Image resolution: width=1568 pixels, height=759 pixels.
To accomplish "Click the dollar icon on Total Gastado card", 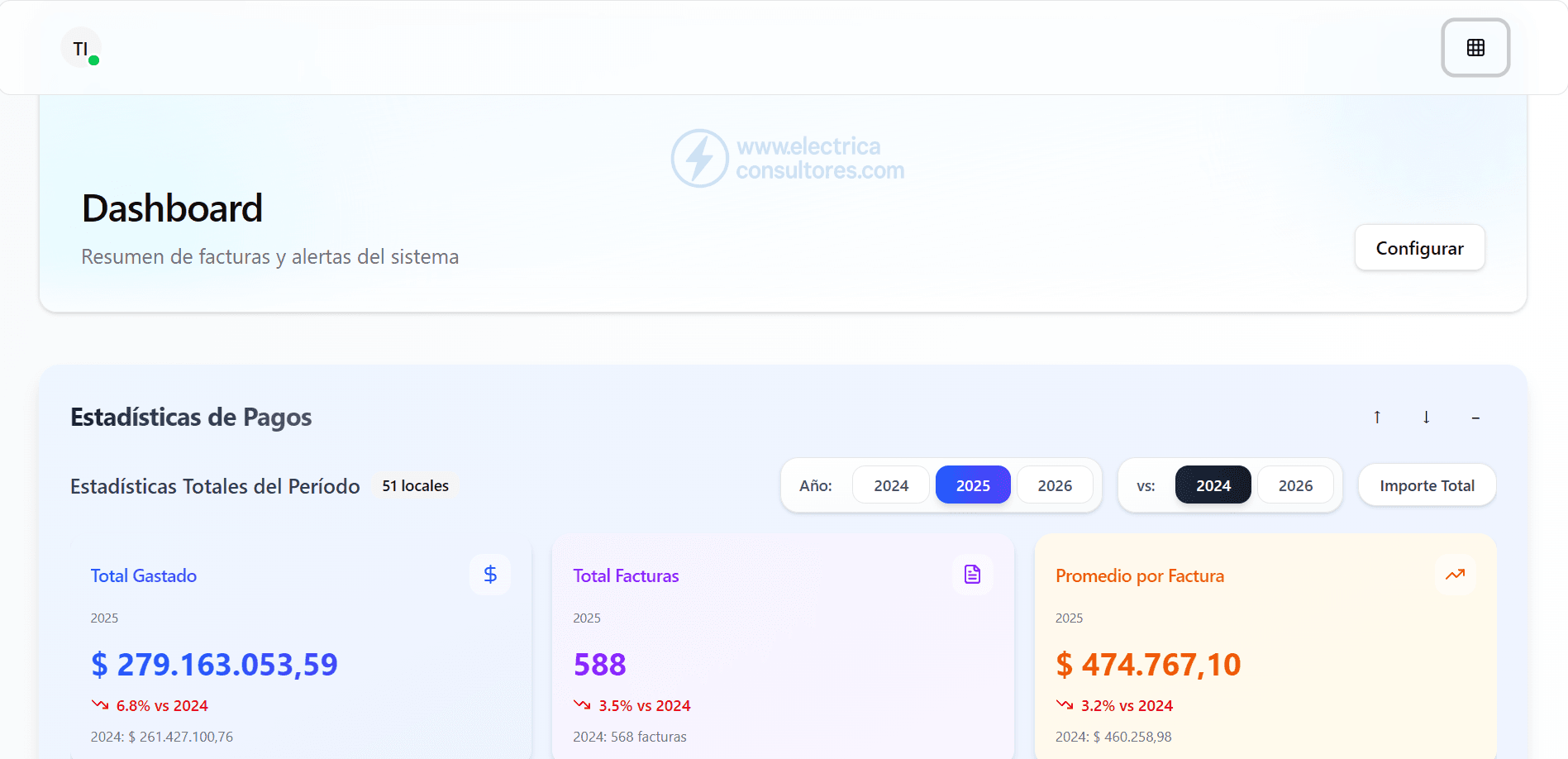I will coord(489,574).
